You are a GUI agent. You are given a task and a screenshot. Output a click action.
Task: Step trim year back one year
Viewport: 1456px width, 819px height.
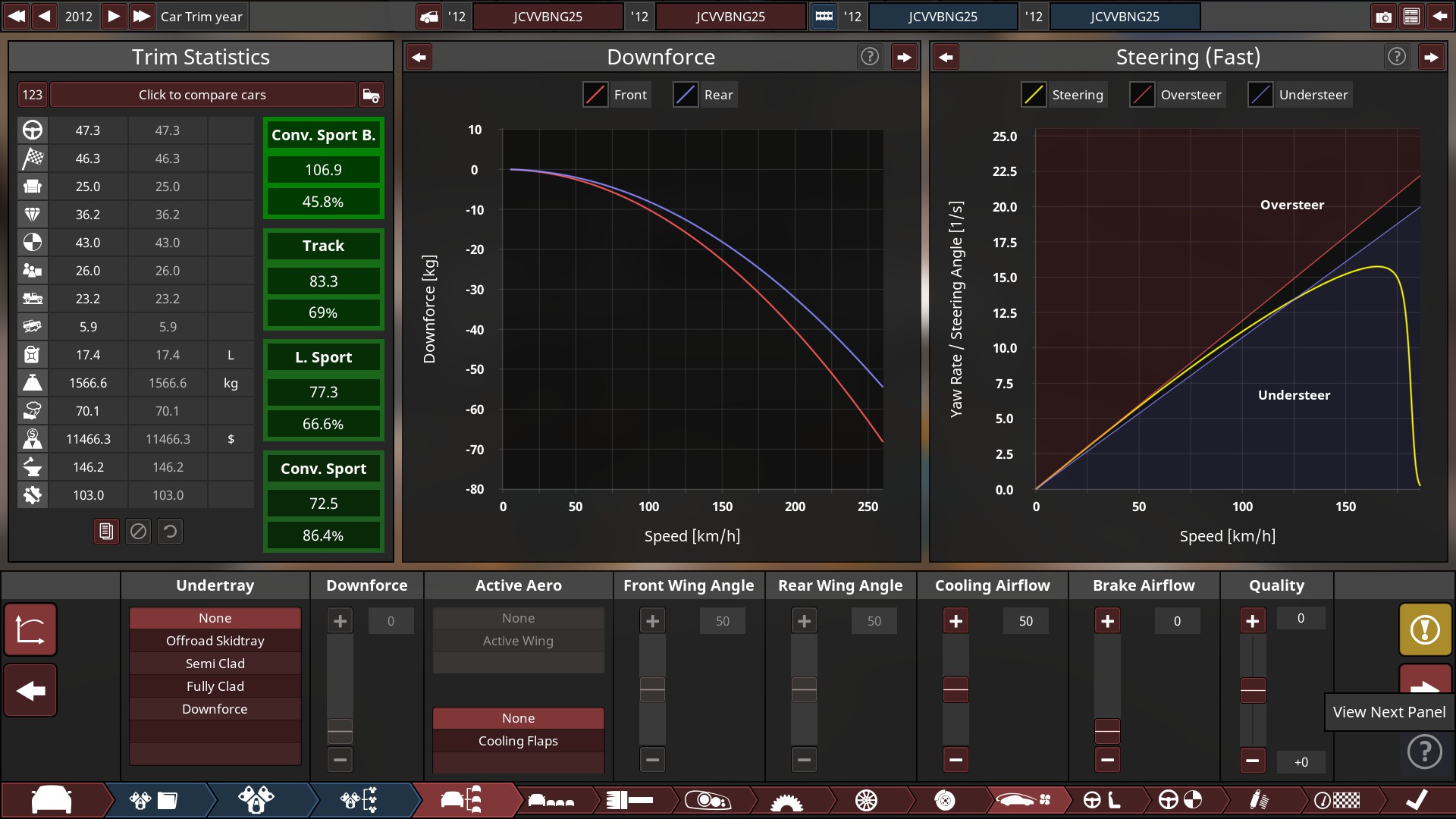(45, 16)
